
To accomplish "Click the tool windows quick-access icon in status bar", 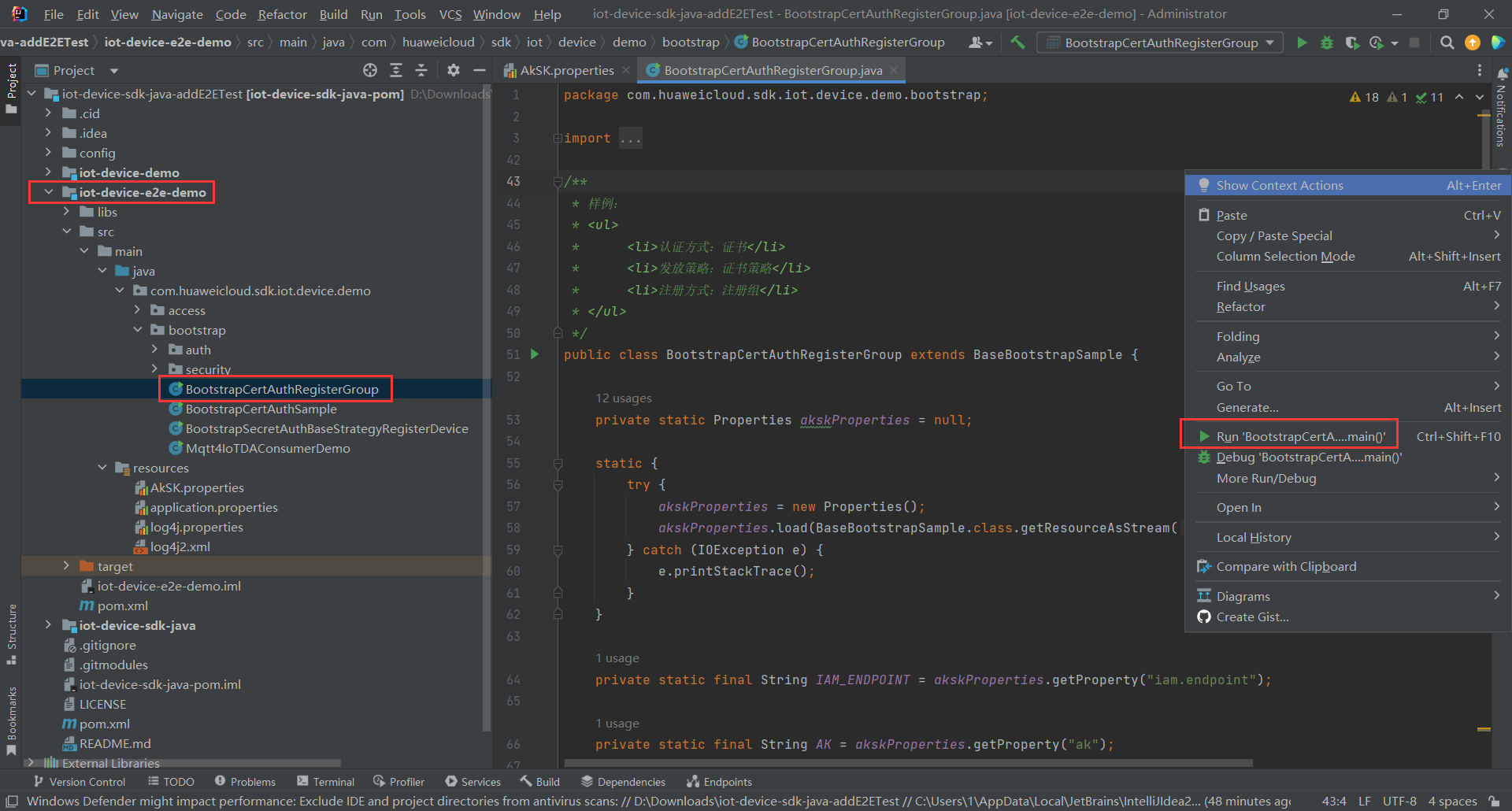I will (x=12, y=801).
